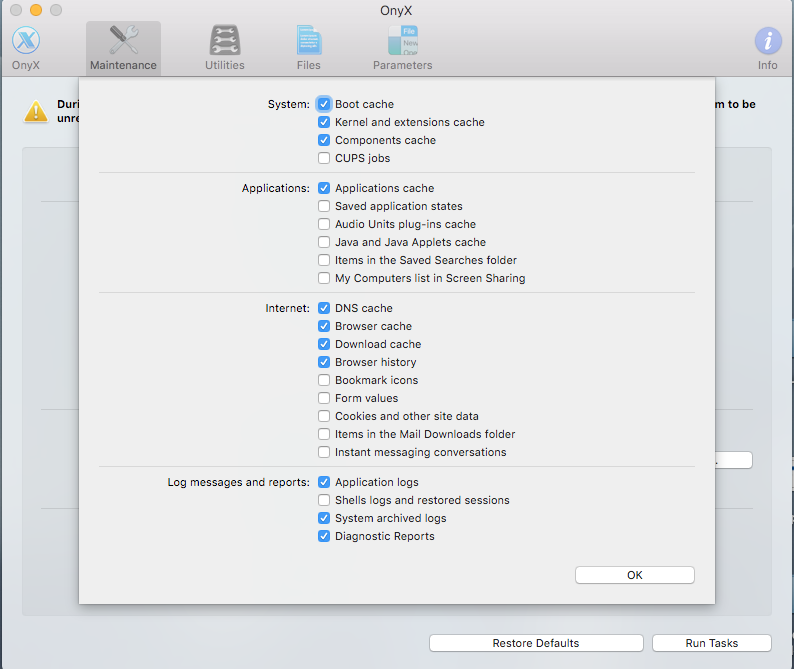Enable Bookmark icons
Image resolution: width=794 pixels, height=669 pixels.
tap(324, 380)
